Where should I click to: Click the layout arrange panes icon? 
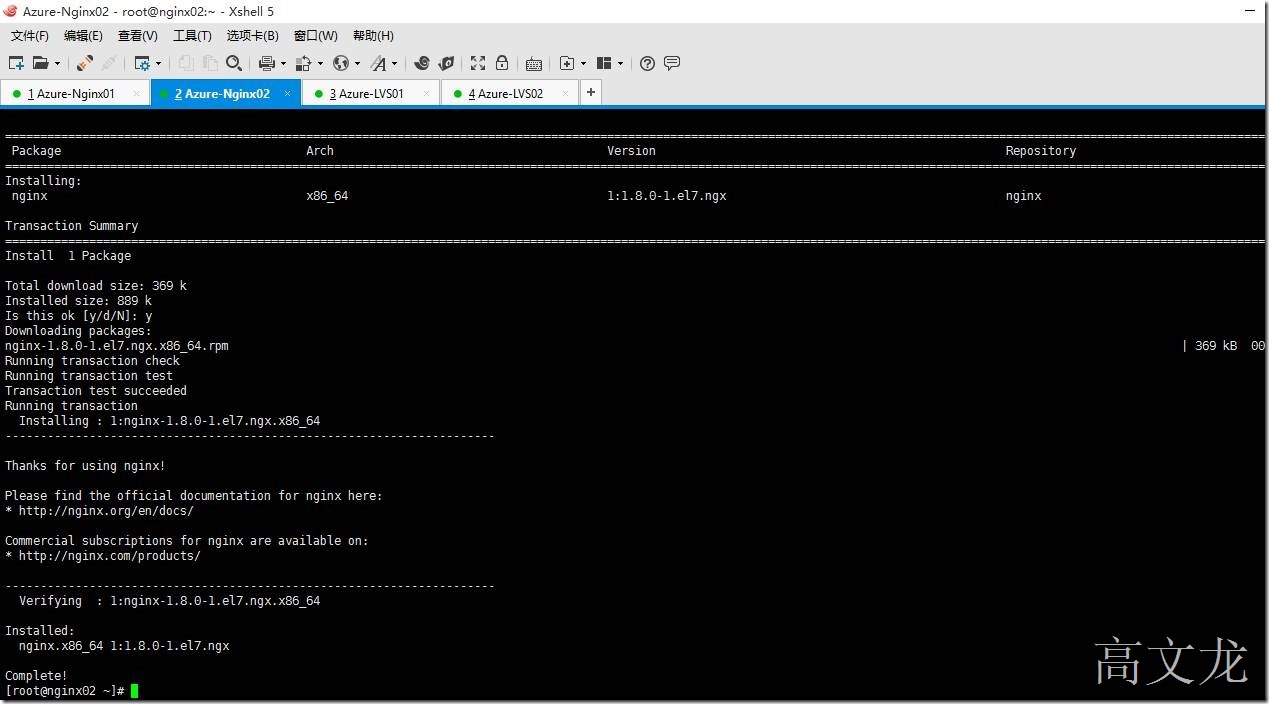point(604,63)
